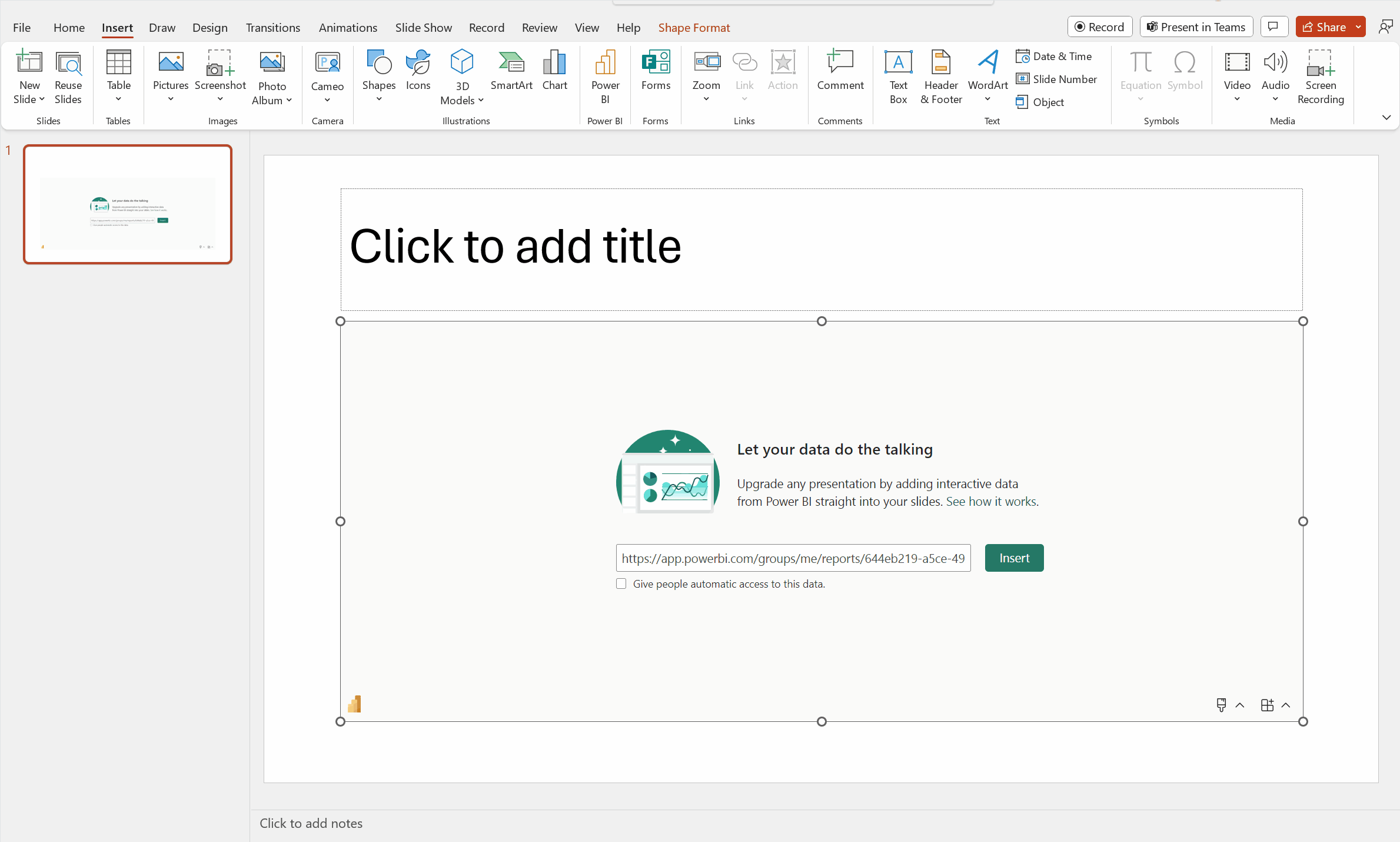This screenshot has height=842, width=1400.
Task: Toggle the Slide Number option
Action: (x=1057, y=78)
